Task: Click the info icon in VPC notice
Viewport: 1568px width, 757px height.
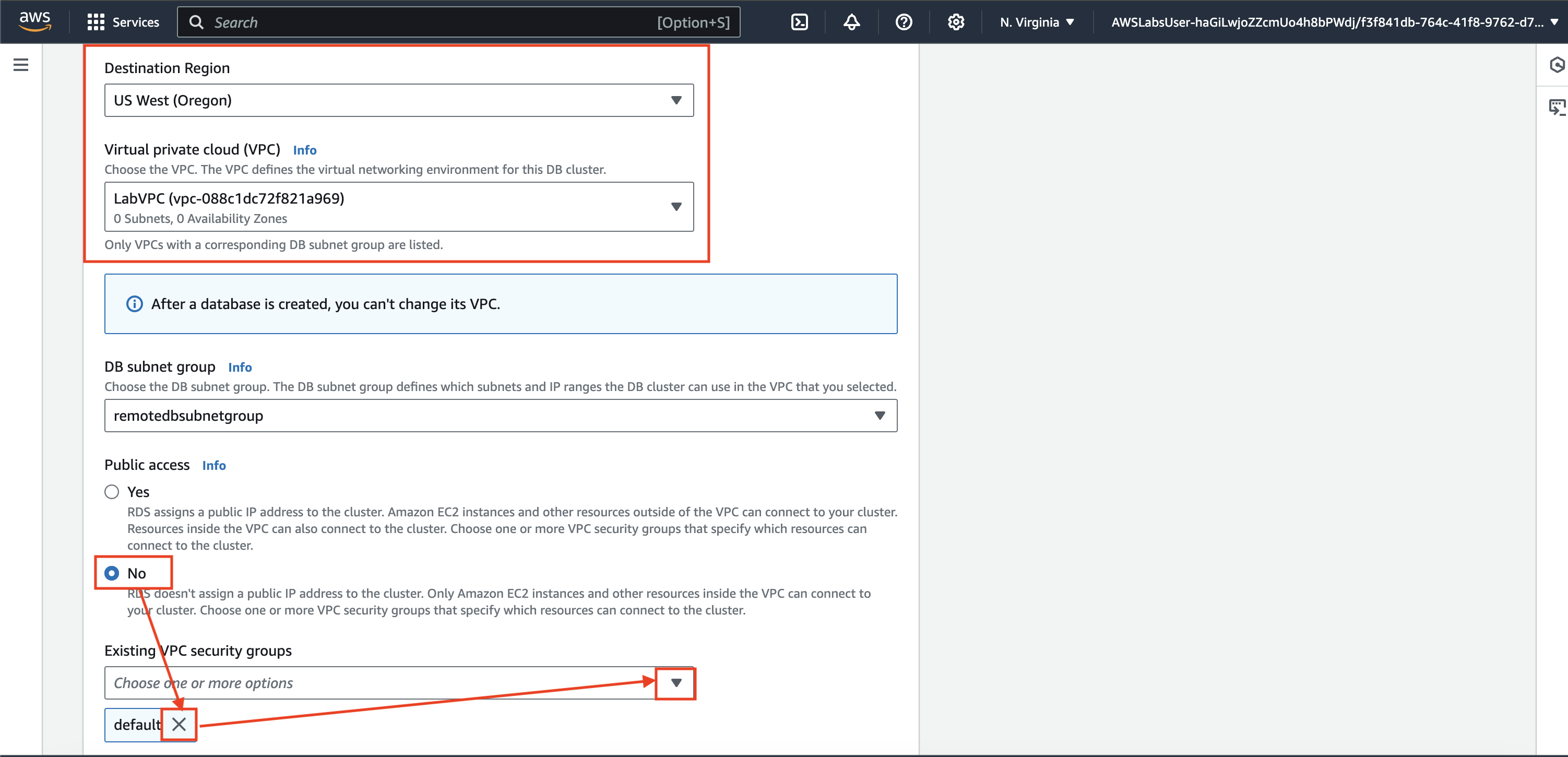Action: (x=134, y=304)
